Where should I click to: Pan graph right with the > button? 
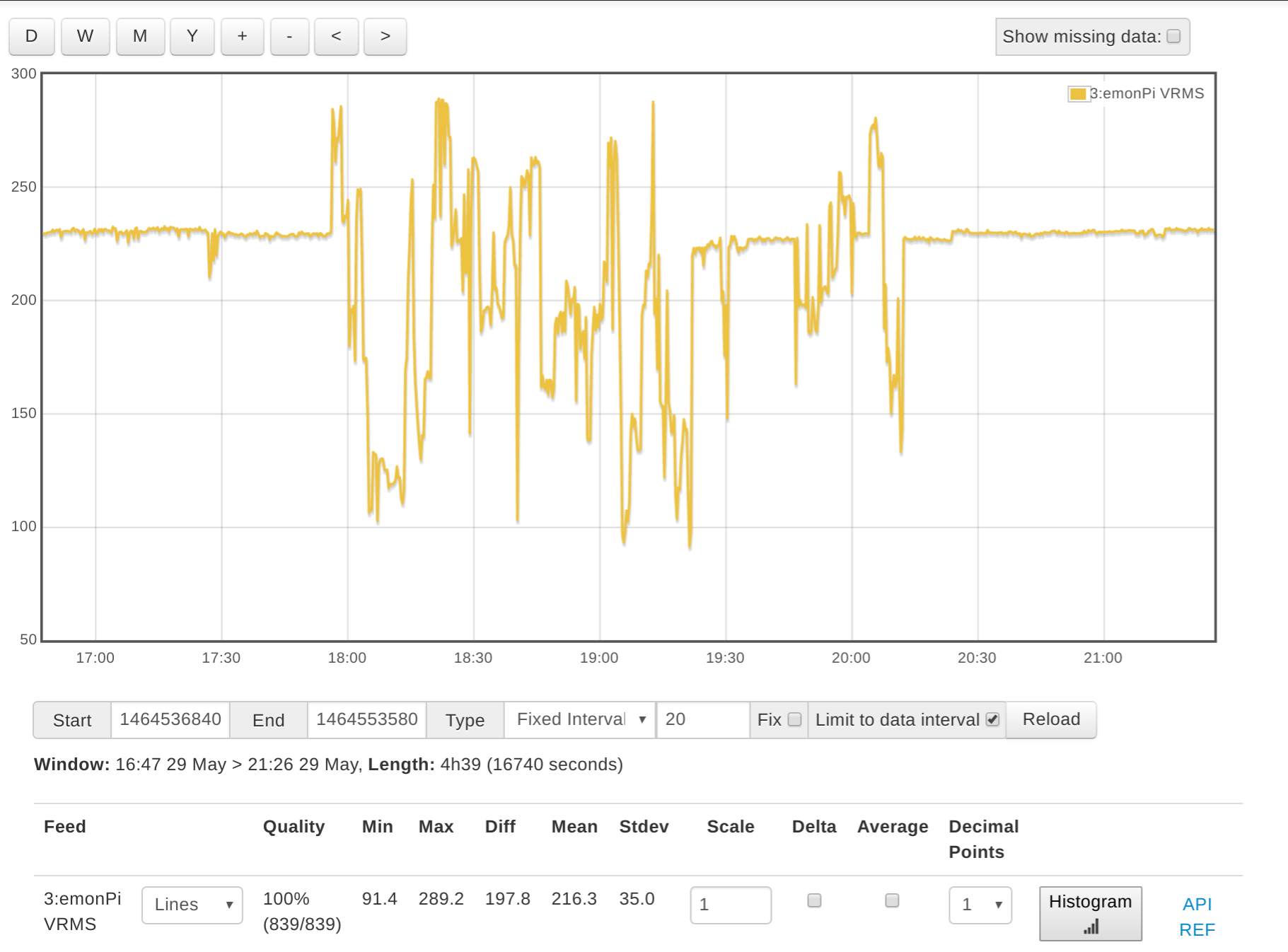tap(385, 37)
